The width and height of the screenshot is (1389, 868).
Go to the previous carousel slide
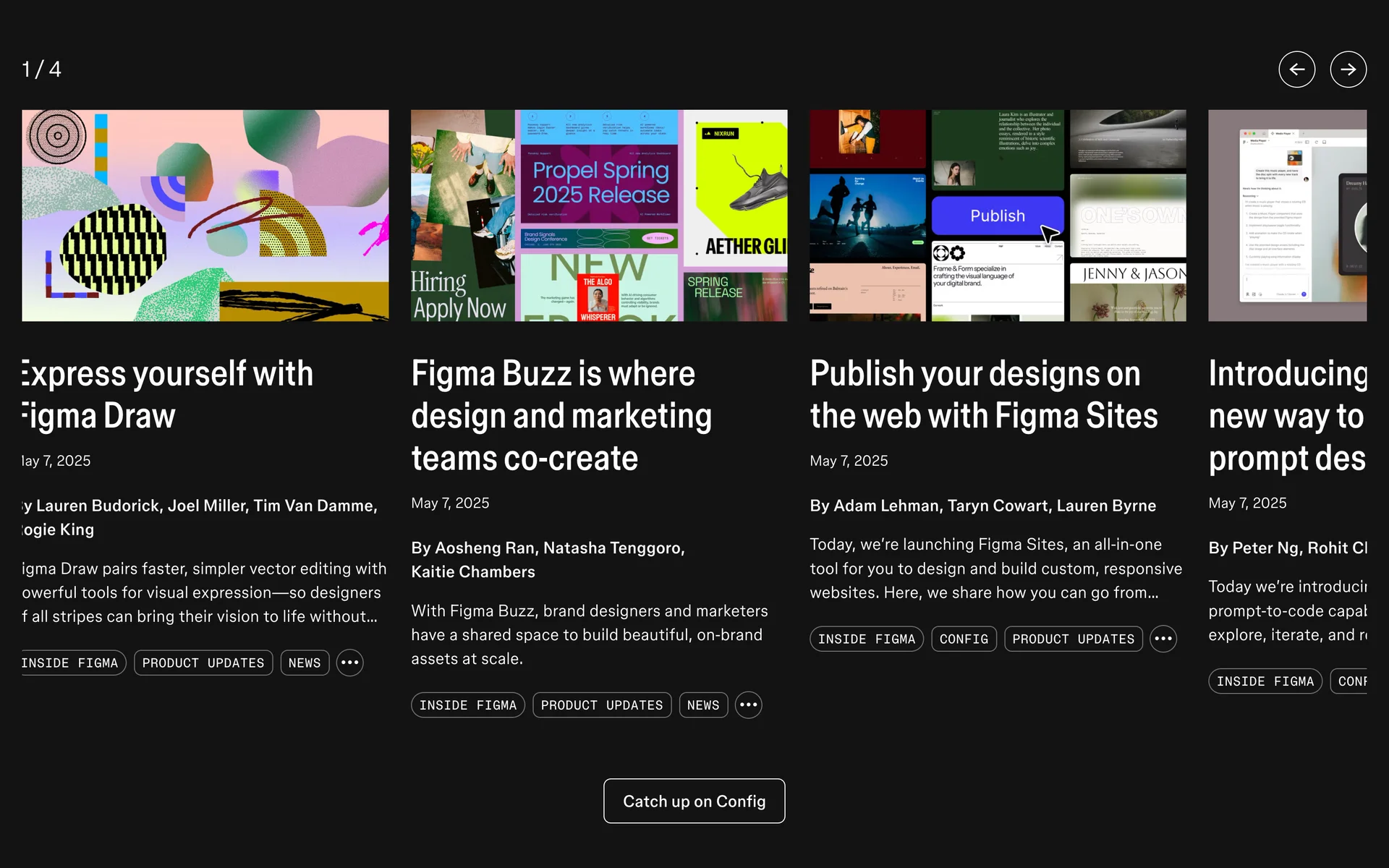click(1296, 69)
